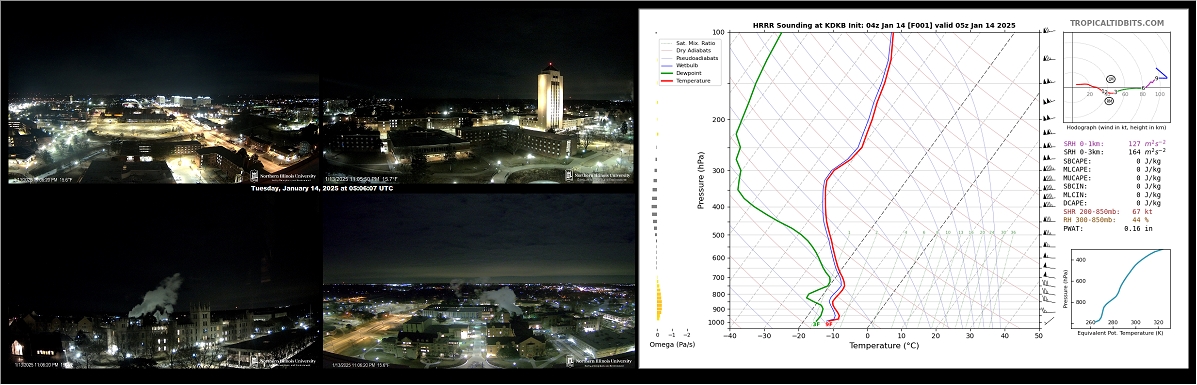Click the green surface dewpoint label below the sounding
The height and width of the screenshot is (385, 1197).
pos(815,324)
